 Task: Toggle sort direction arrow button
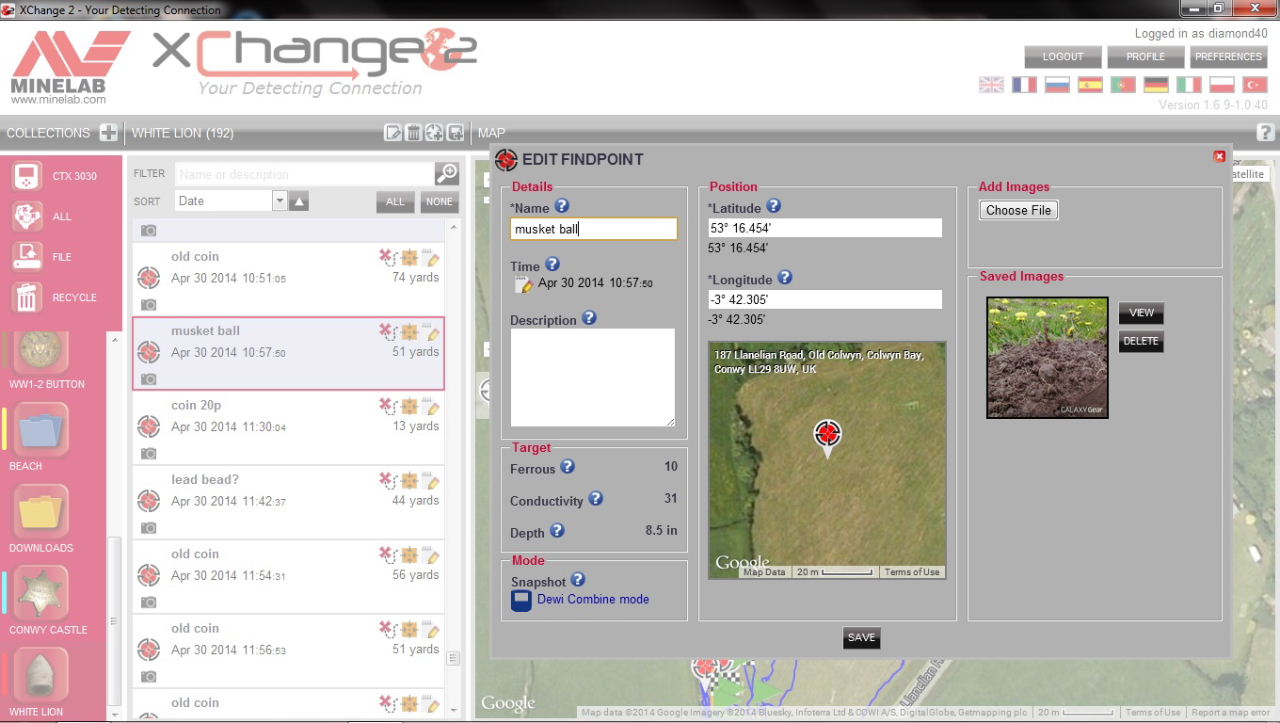tap(299, 201)
